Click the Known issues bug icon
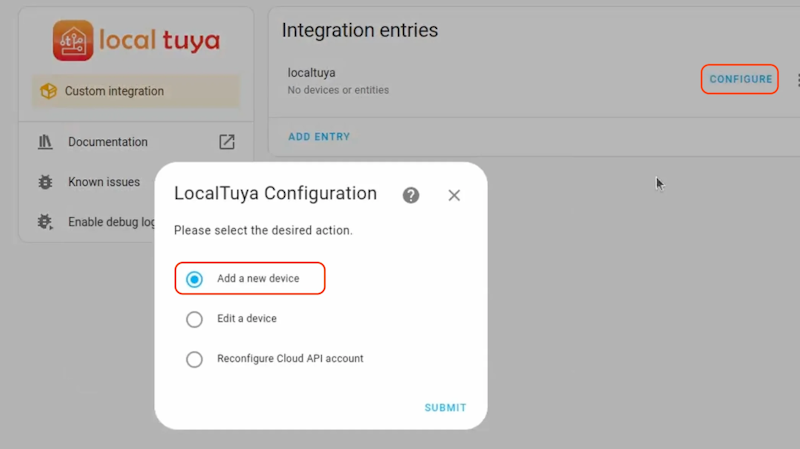Viewport: 800px width, 449px height. tap(45, 182)
